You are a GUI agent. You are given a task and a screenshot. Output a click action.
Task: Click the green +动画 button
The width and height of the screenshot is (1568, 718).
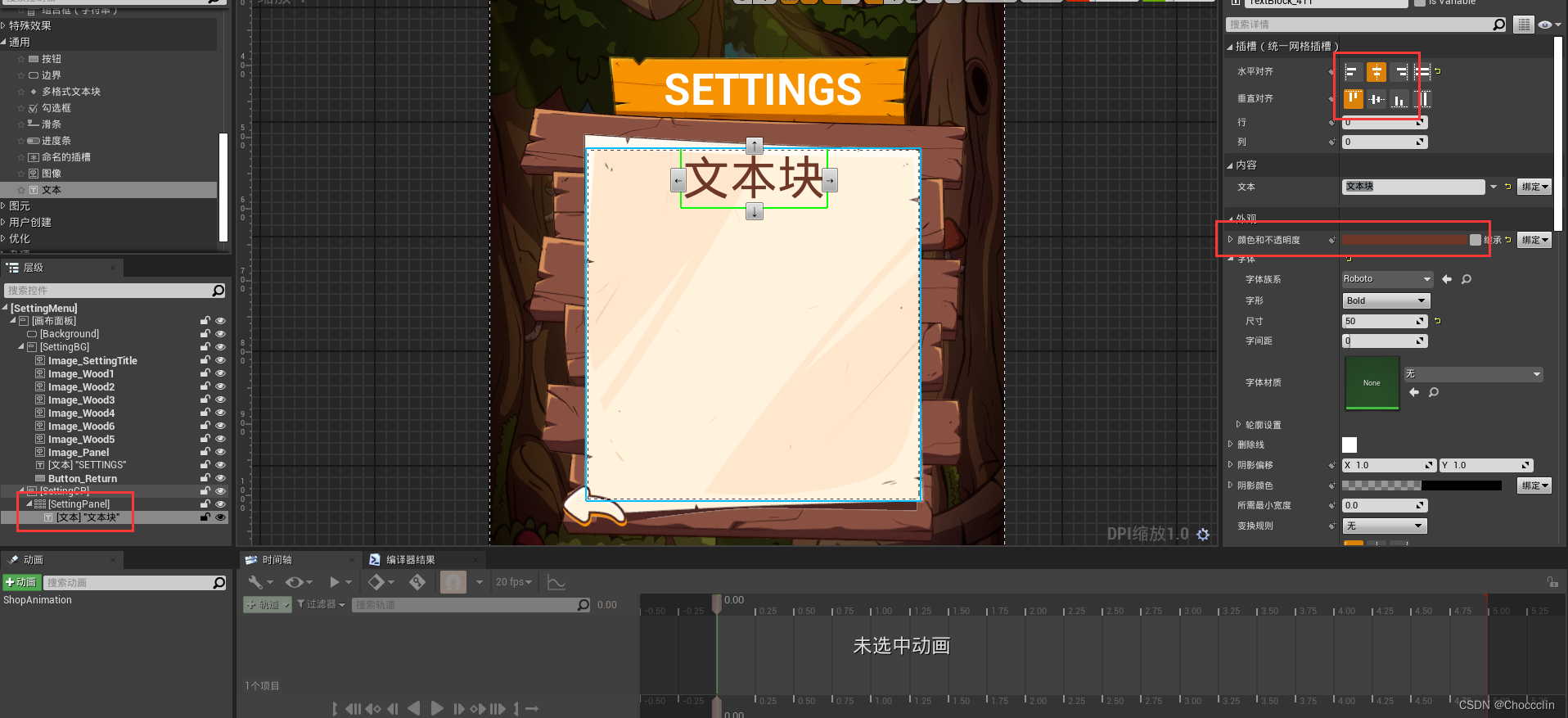click(21, 582)
